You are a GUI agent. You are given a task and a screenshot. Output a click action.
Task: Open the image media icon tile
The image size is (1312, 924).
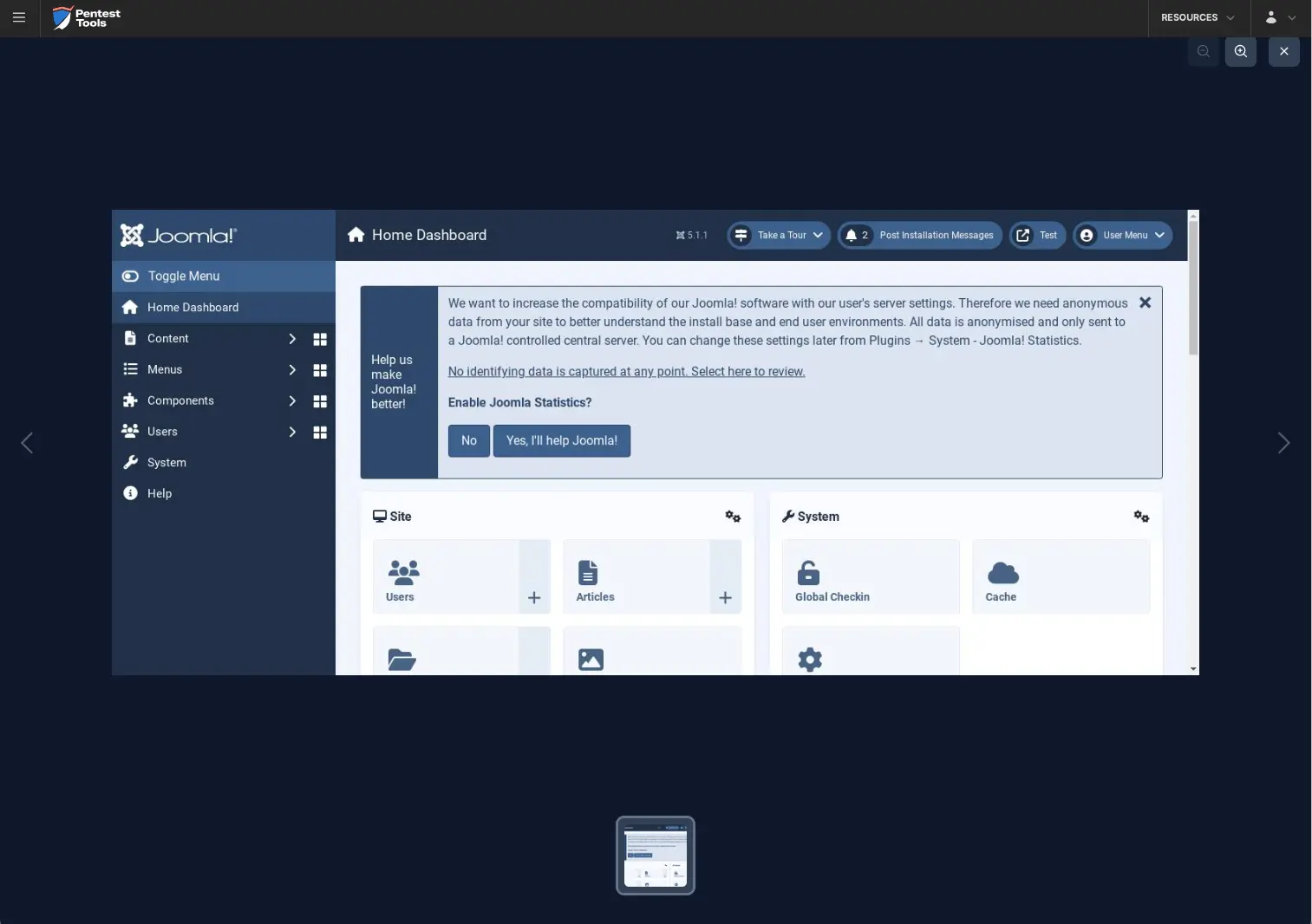click(652, 651)
